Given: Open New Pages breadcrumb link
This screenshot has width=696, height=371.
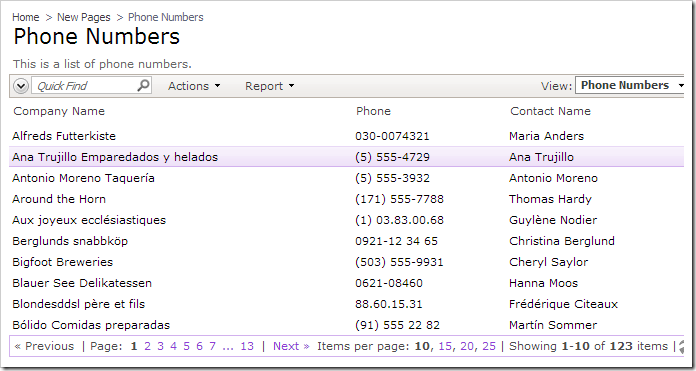Looking at the screenshot, I should pos(84,17).
